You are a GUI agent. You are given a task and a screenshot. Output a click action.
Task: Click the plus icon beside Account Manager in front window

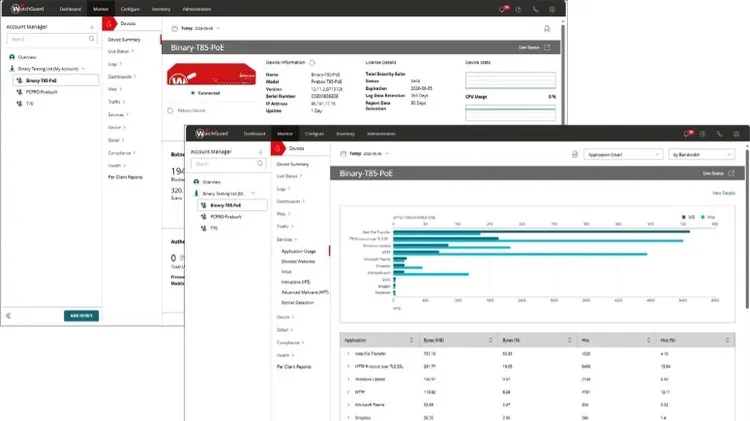click(261, 152)
